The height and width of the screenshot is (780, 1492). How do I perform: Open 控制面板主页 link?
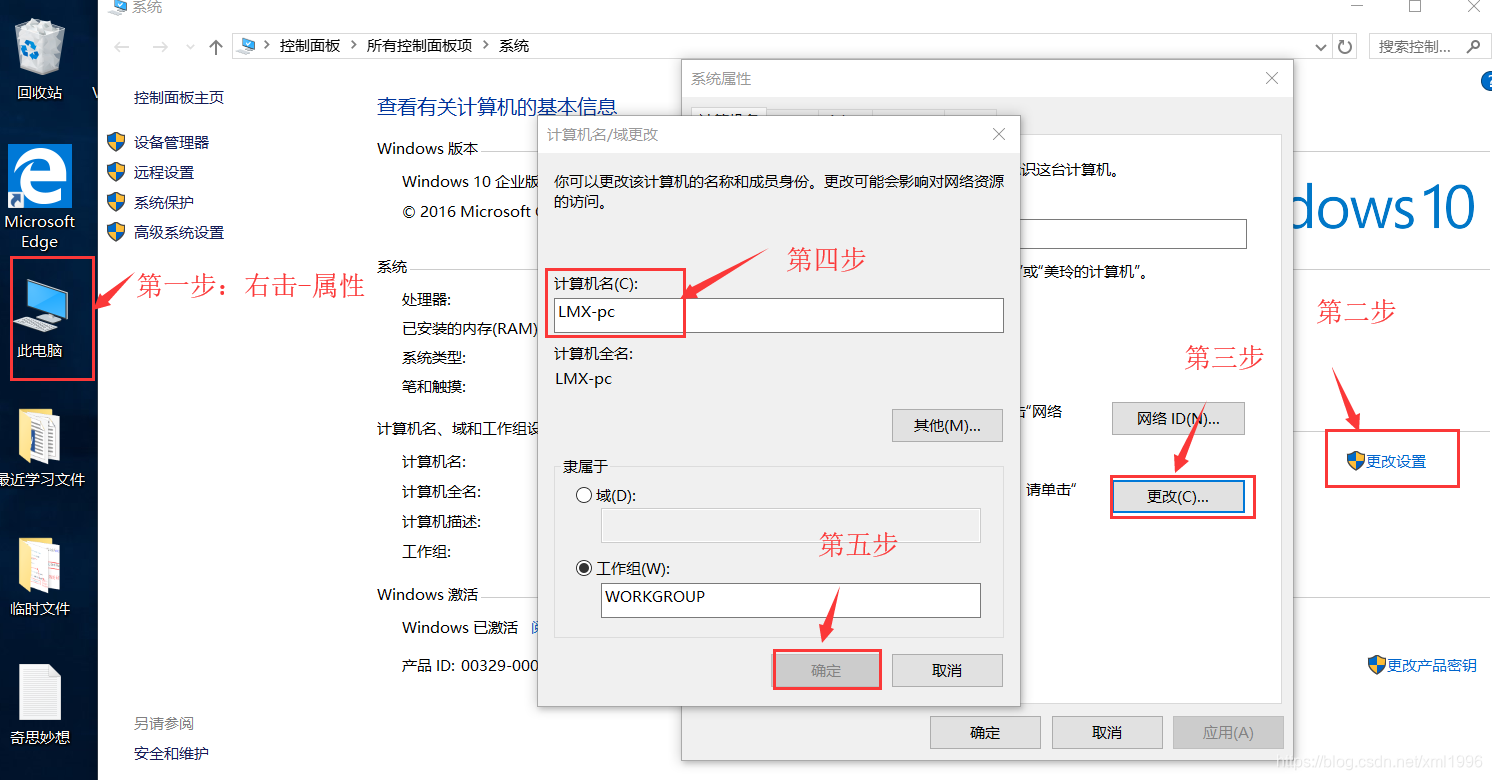tap(179, 97)
